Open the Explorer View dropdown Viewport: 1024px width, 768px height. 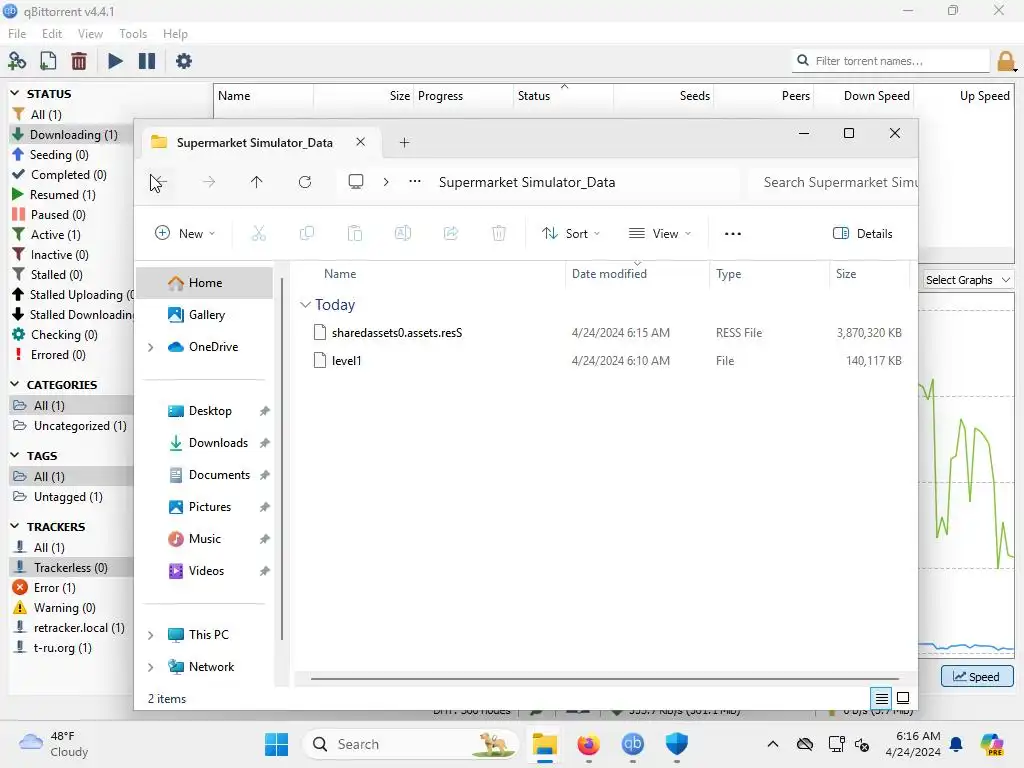click(660, 233)
